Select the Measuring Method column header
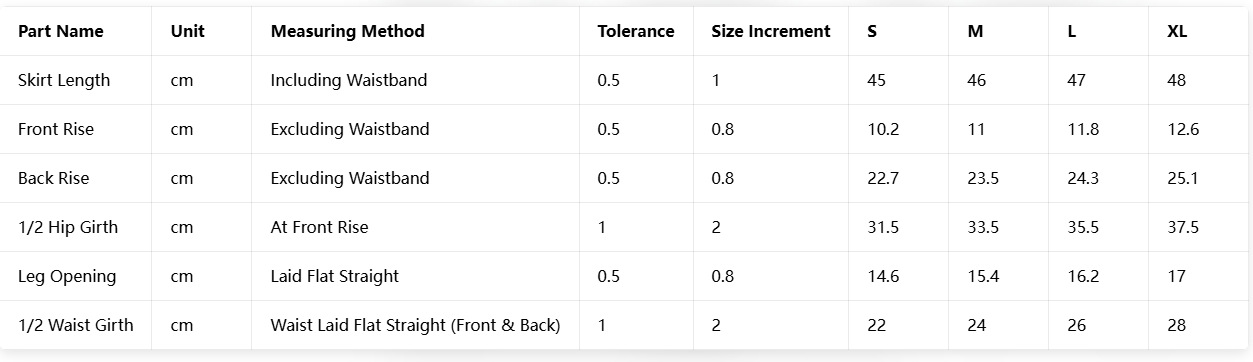This screenshot has width=1253, height=362. tap(347, 31)
